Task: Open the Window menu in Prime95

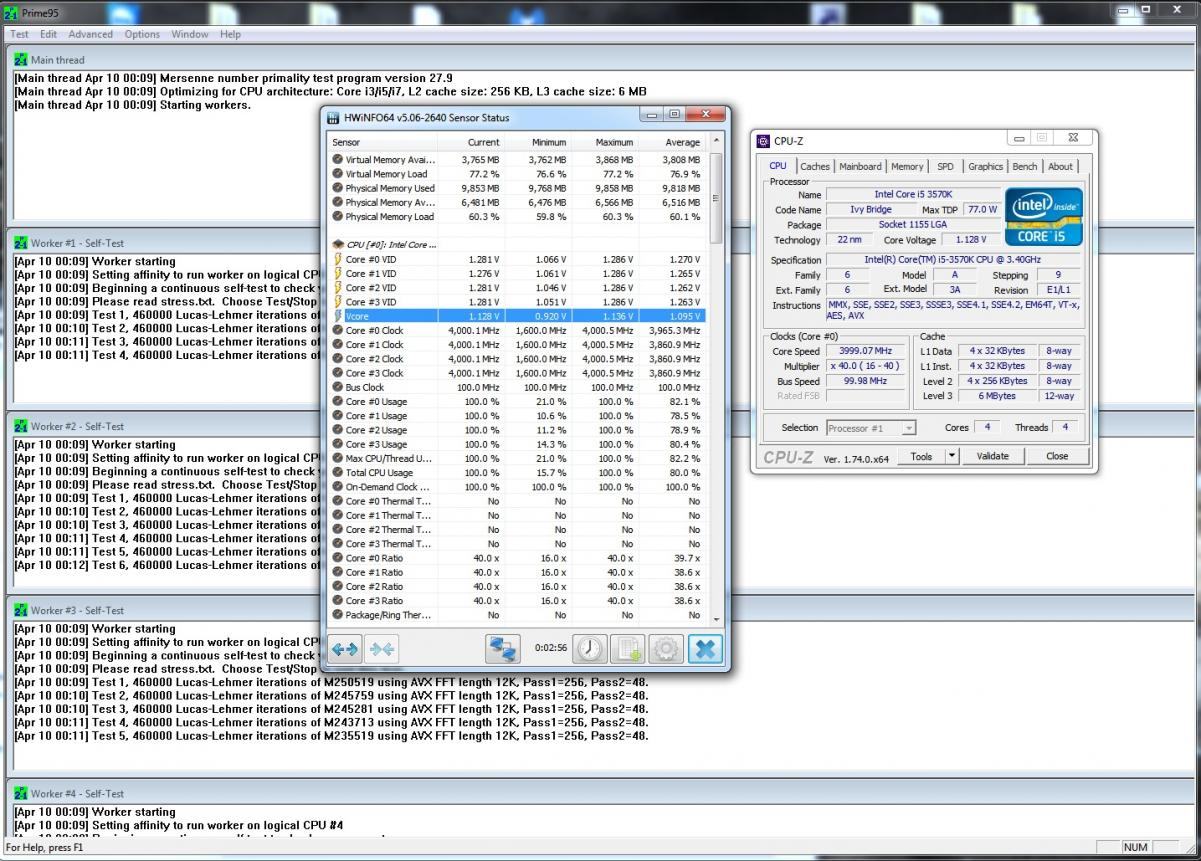Action: pyautogui.click(x=190, y=34)
